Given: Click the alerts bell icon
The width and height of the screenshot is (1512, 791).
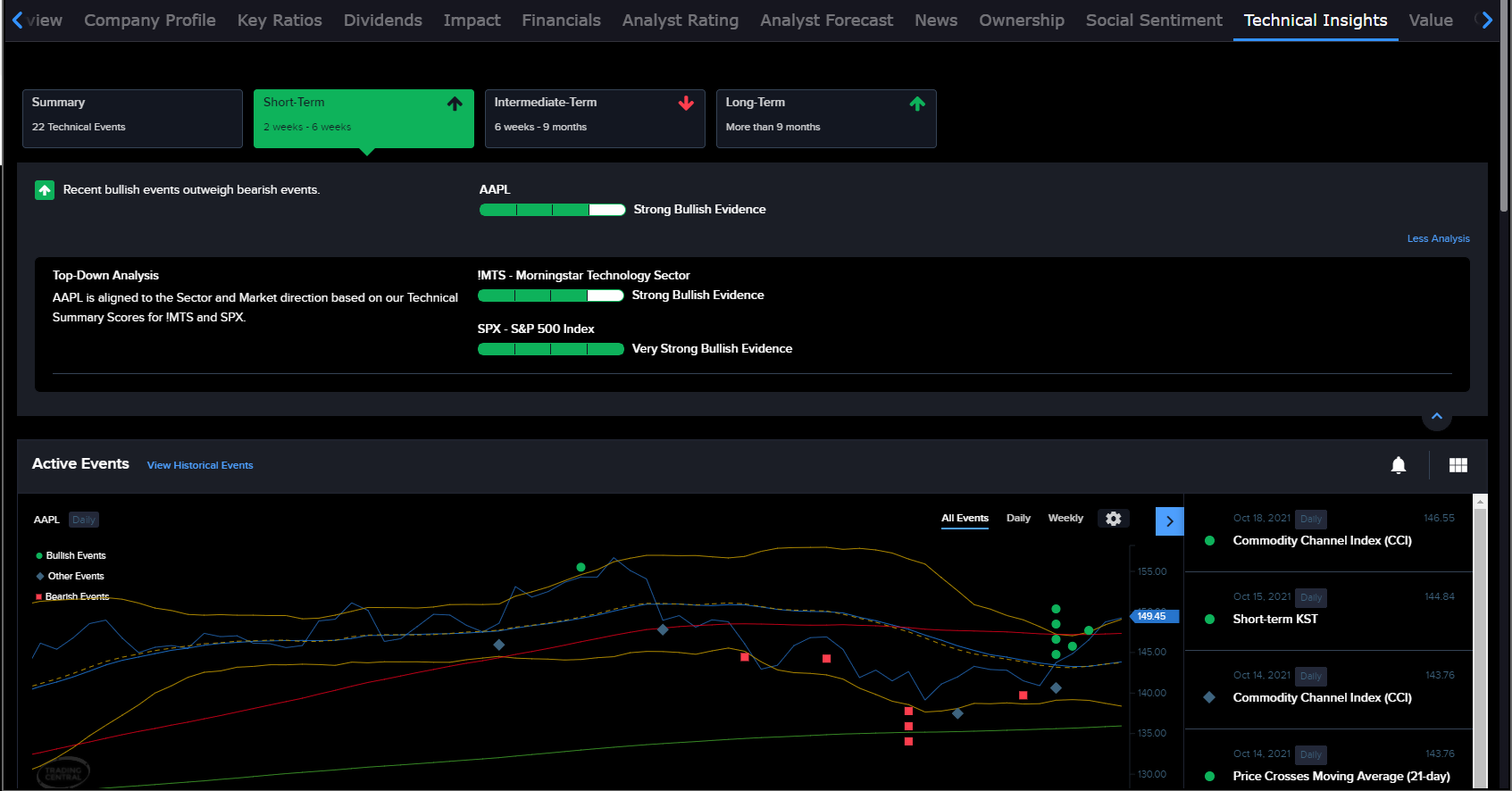Looking at the screenshot, I should [x=1398, y=465].
